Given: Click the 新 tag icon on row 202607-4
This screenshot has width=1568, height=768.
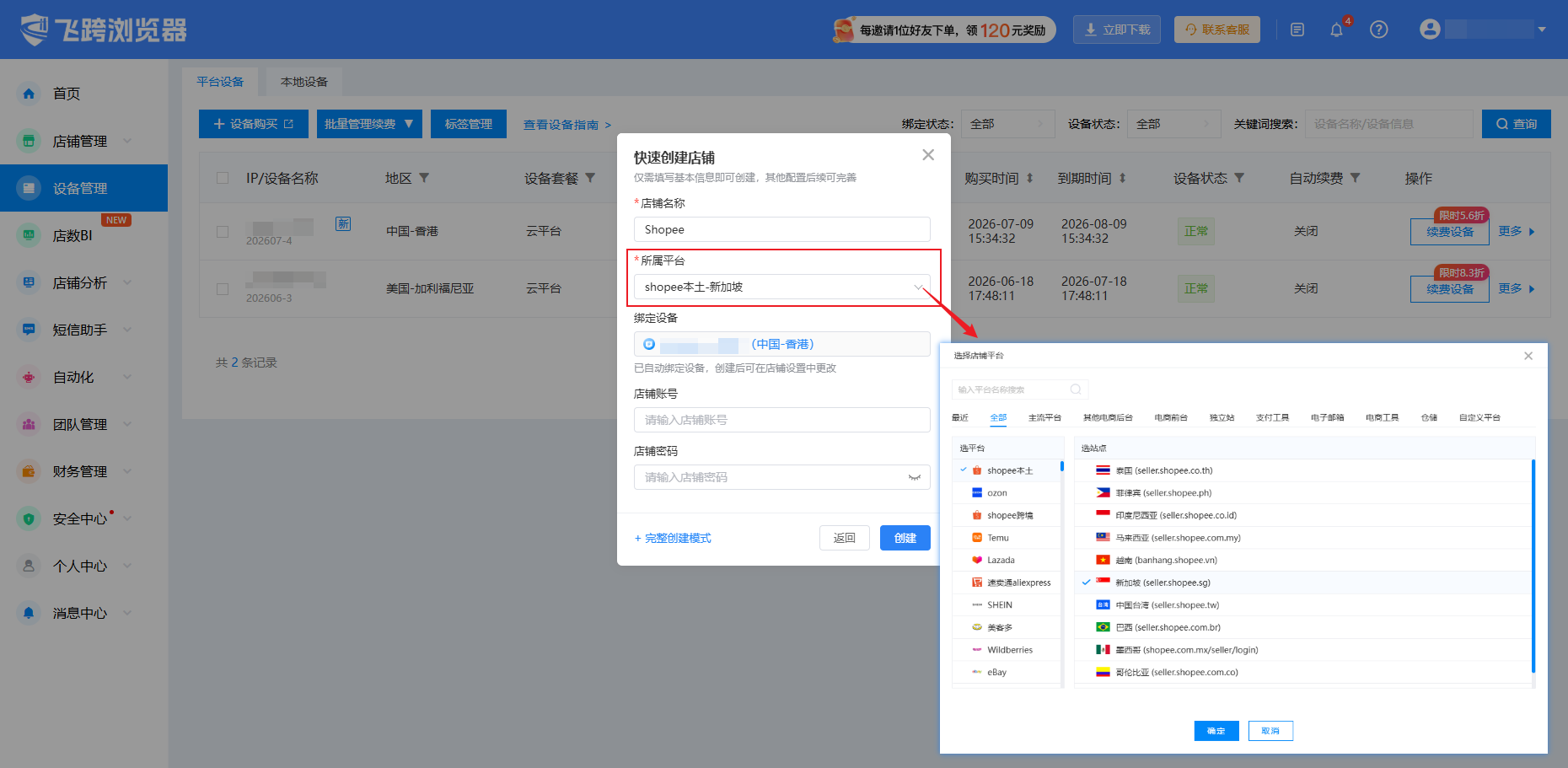Looking at the screenshot, I should tap(343, 223).
